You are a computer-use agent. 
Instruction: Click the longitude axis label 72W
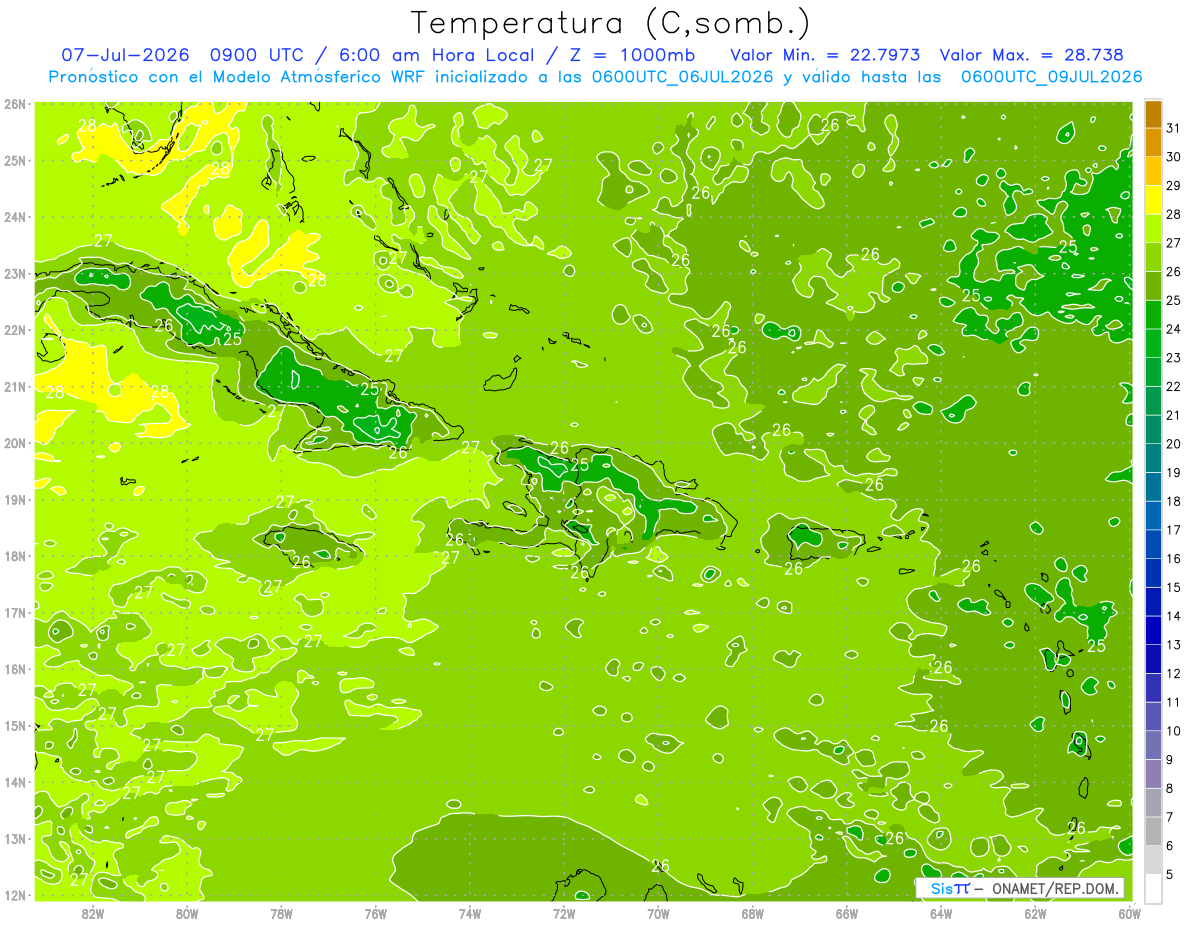point(564,913)
